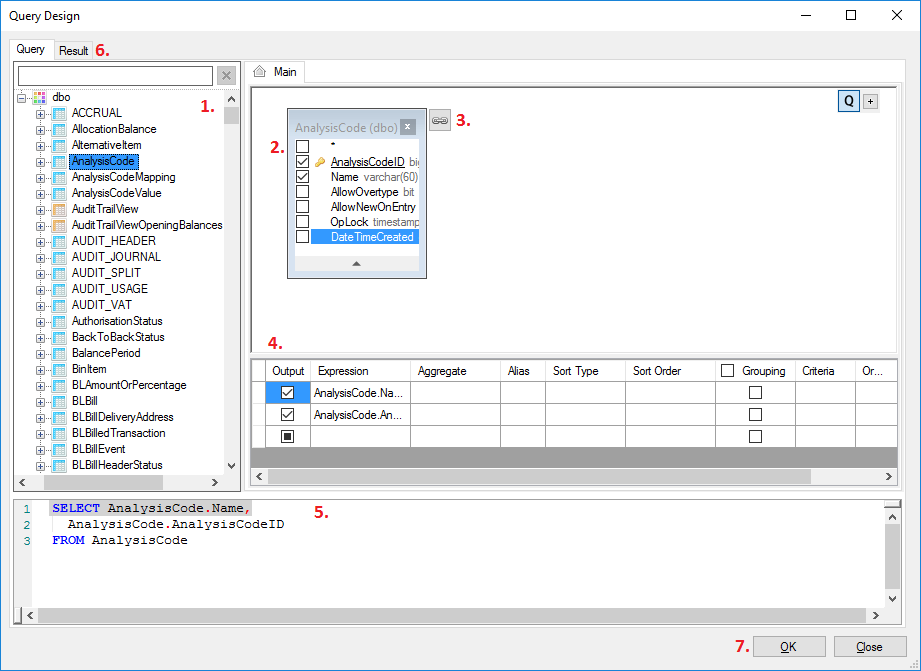The width and height of the screenshot is (921, 671).
Task: Remove the AnalysisCode card via its X icon
Action: point(408,127)
